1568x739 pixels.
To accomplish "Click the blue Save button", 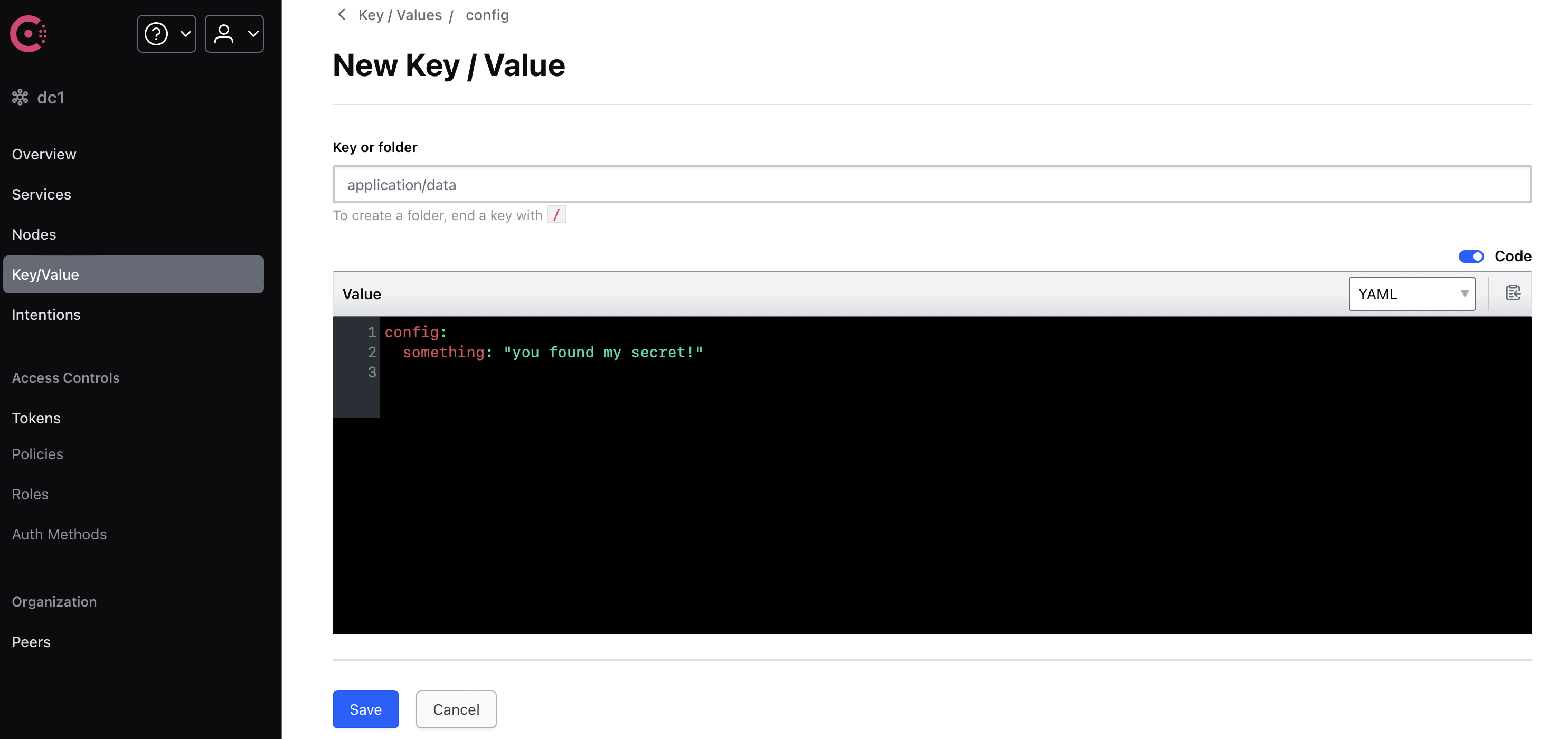I will (x=365, y=709).
